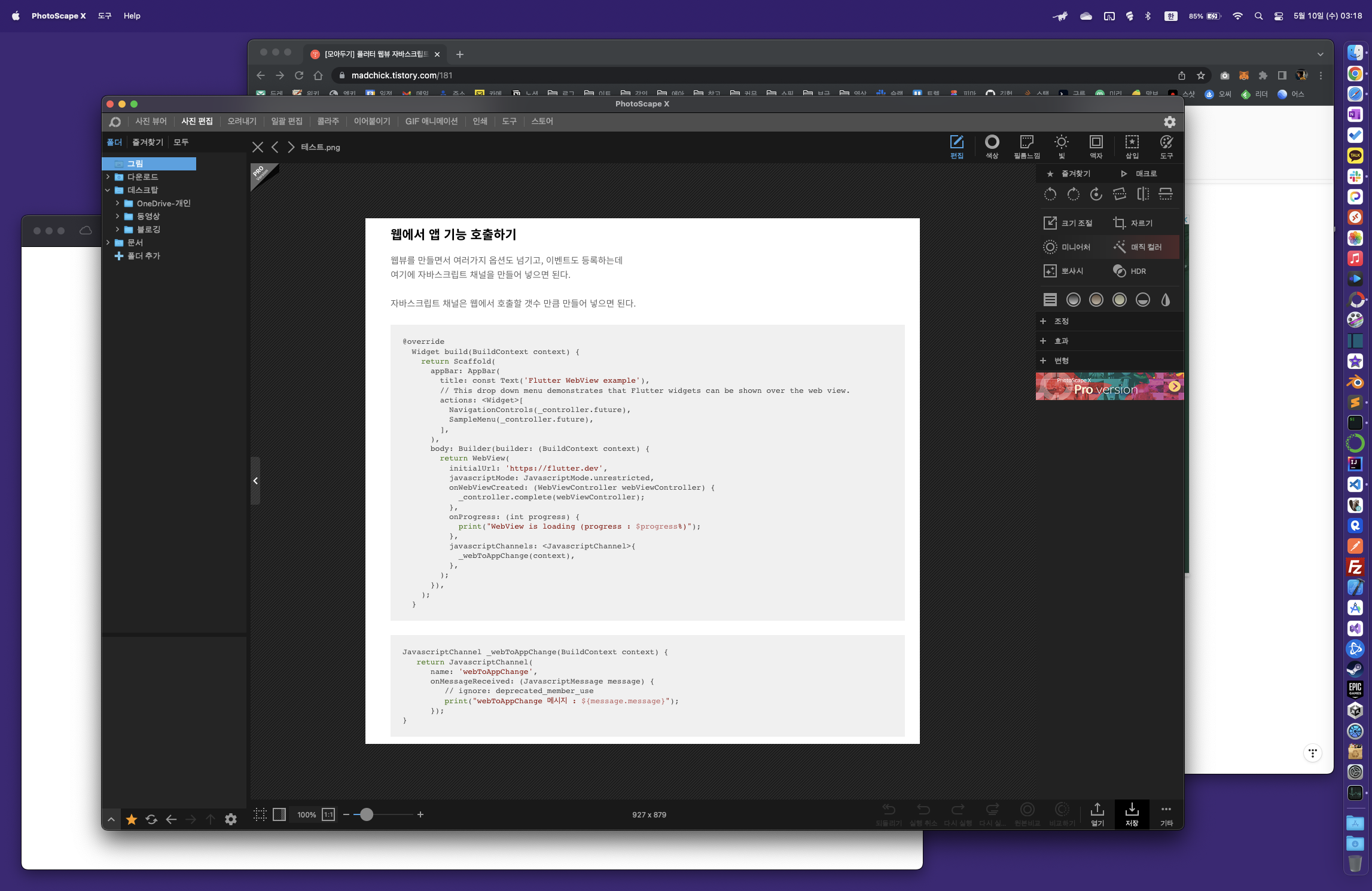The width and height of the screenshot is (1372, 891).
Task: Open the 삽입 (Insert) panel icon
Action: pos(1132,147)
